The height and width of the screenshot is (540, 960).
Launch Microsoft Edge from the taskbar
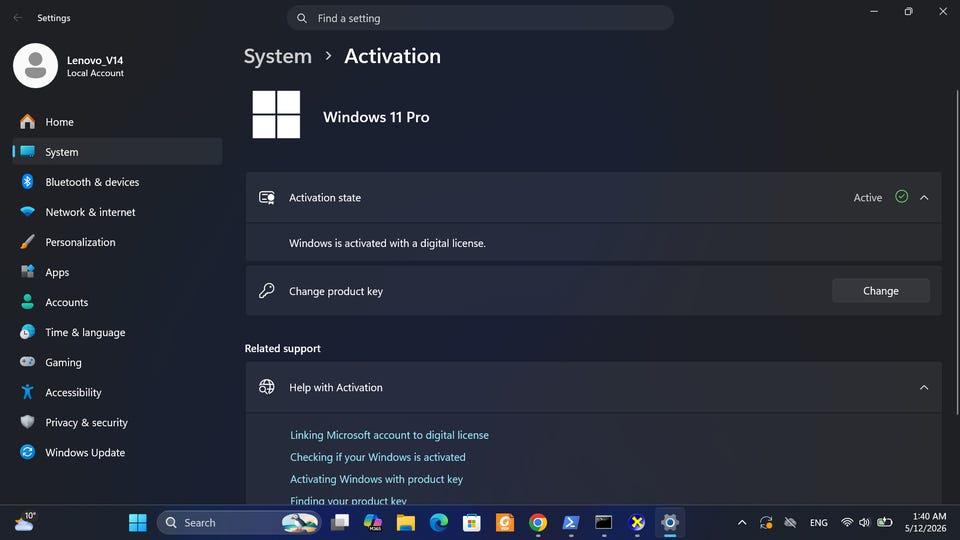(439, 523)
